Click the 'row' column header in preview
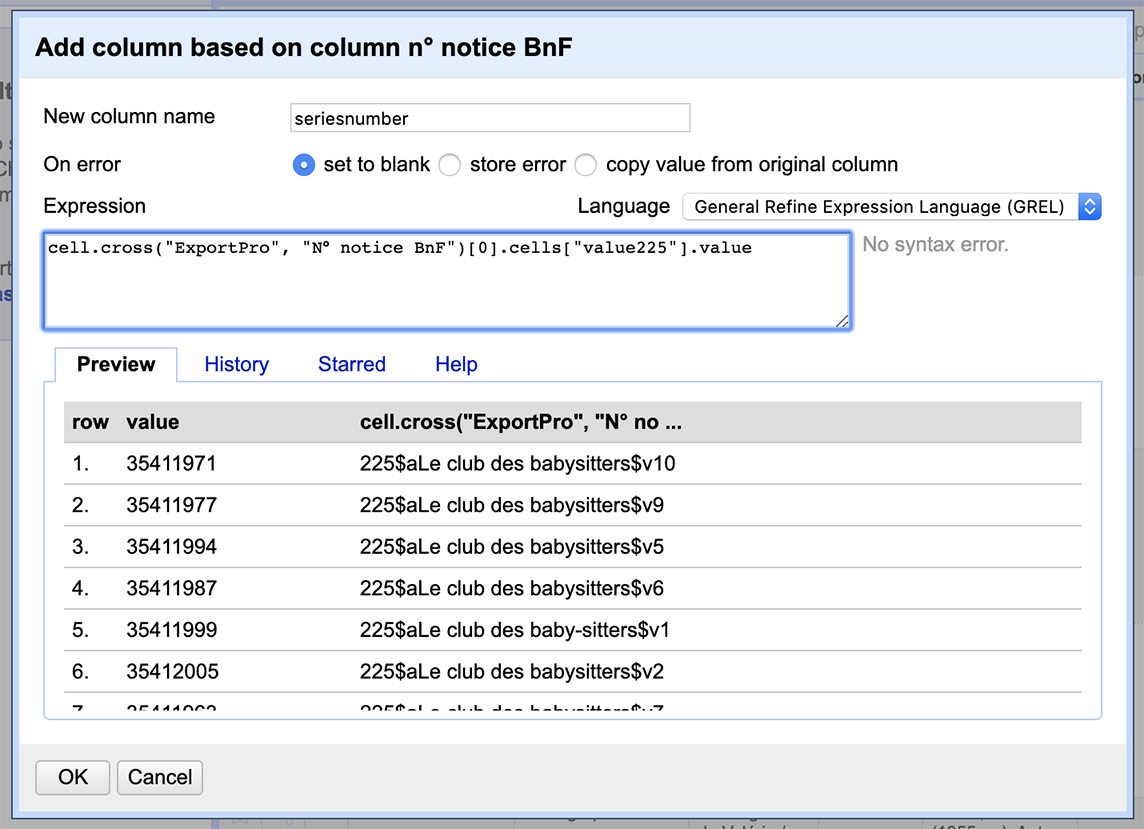 coord(90,422)
